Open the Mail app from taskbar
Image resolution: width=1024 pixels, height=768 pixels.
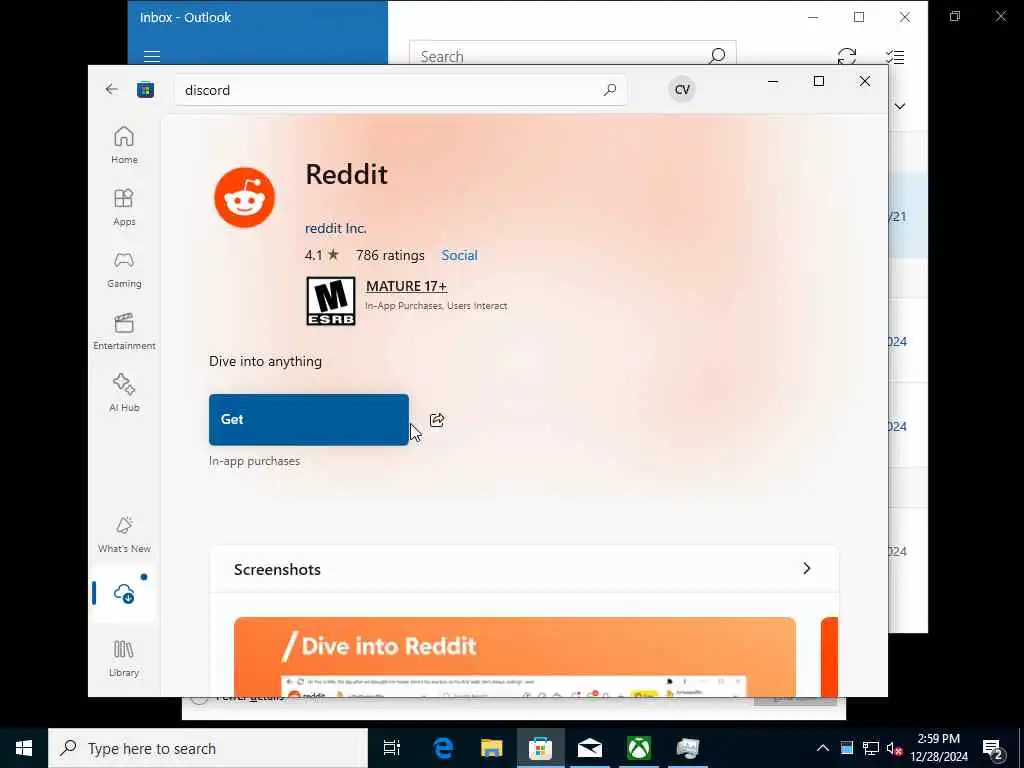589,748
